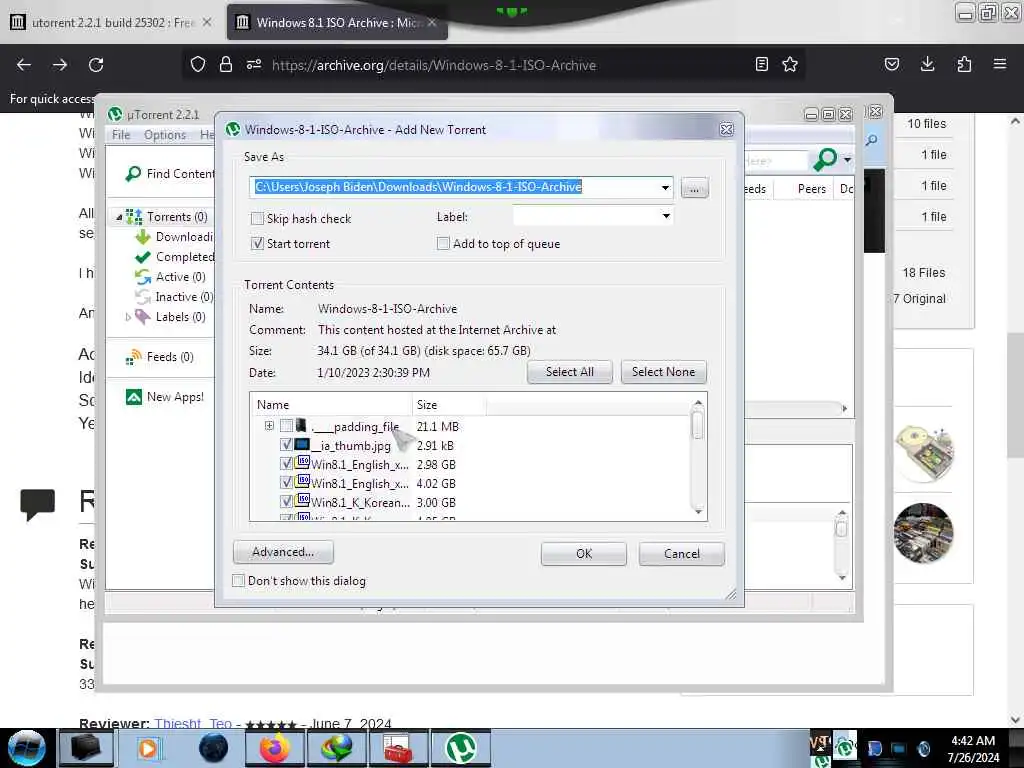Screen dimensions: 1024x768
Task: Click Select All button
Action: tap(569, 372)
